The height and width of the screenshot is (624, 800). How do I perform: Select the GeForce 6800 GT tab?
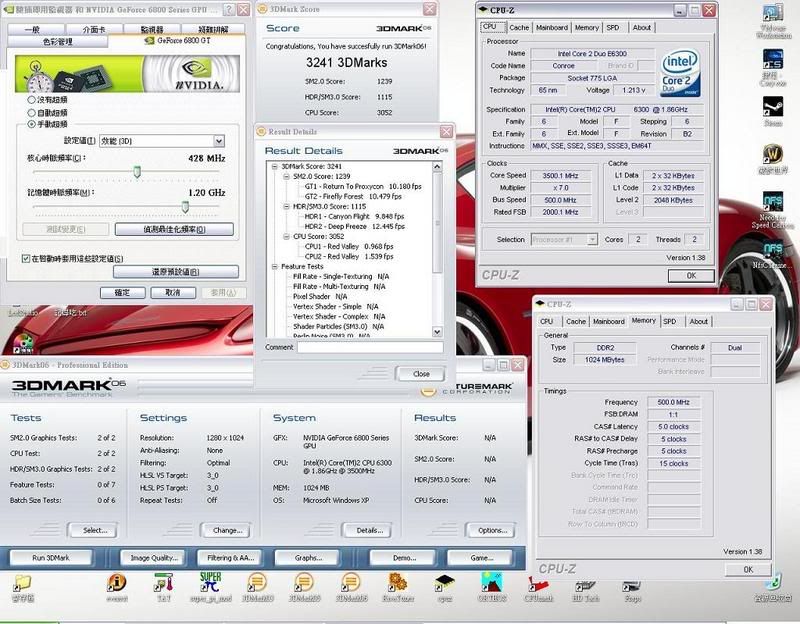pos(177,40)
